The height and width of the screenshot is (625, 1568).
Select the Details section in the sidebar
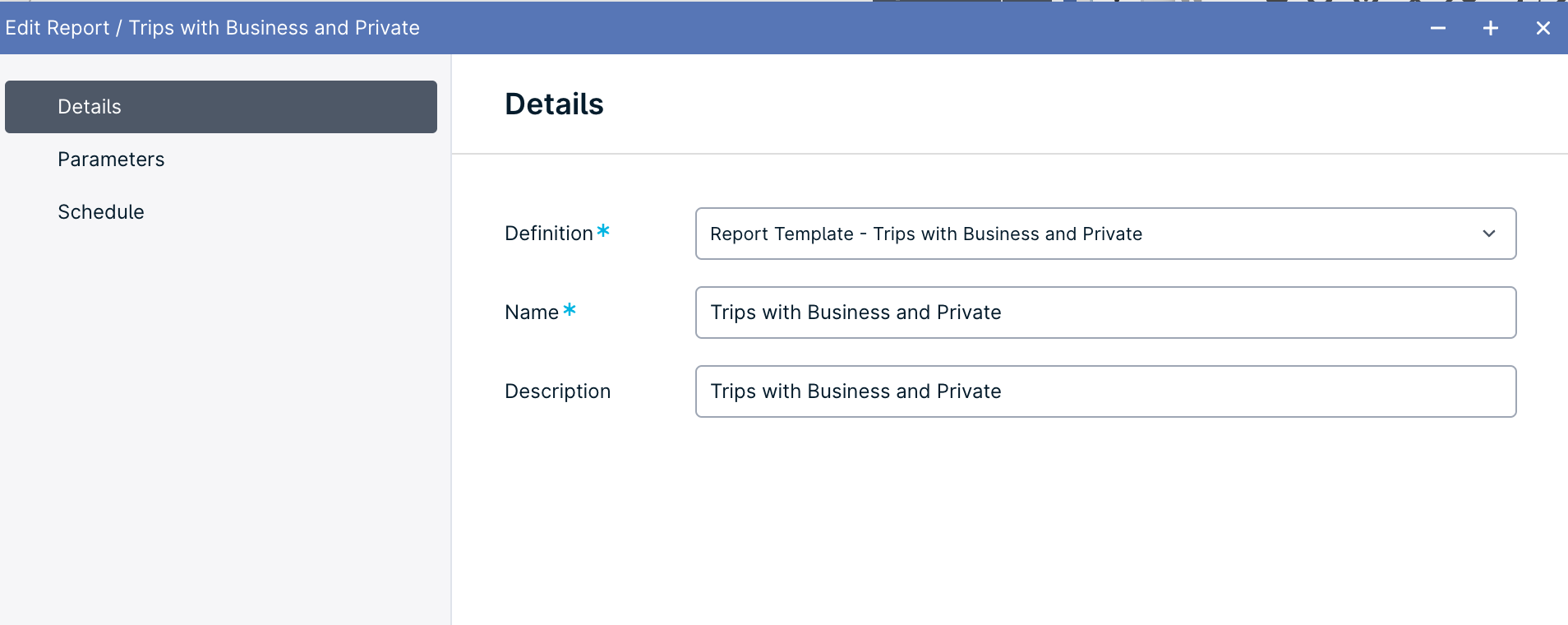(221, 107)
